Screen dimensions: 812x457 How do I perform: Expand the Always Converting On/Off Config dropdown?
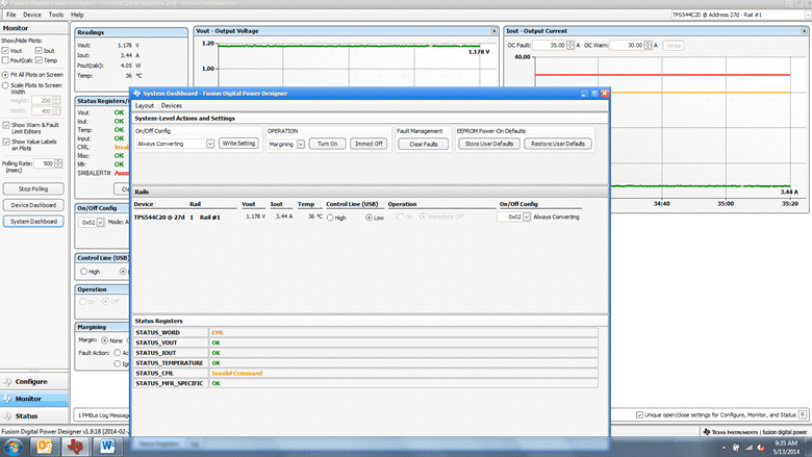210,144
